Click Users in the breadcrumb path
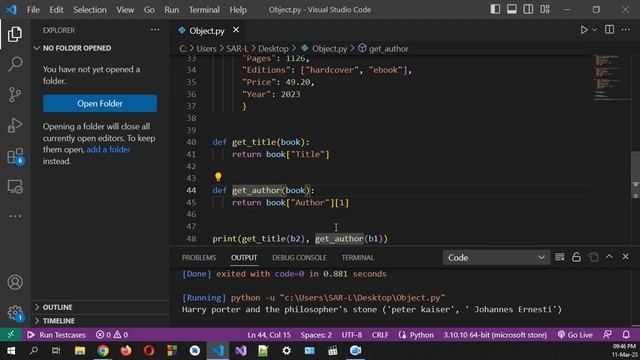Viewport: 640px width, 360px height. (x=206, y=49)
